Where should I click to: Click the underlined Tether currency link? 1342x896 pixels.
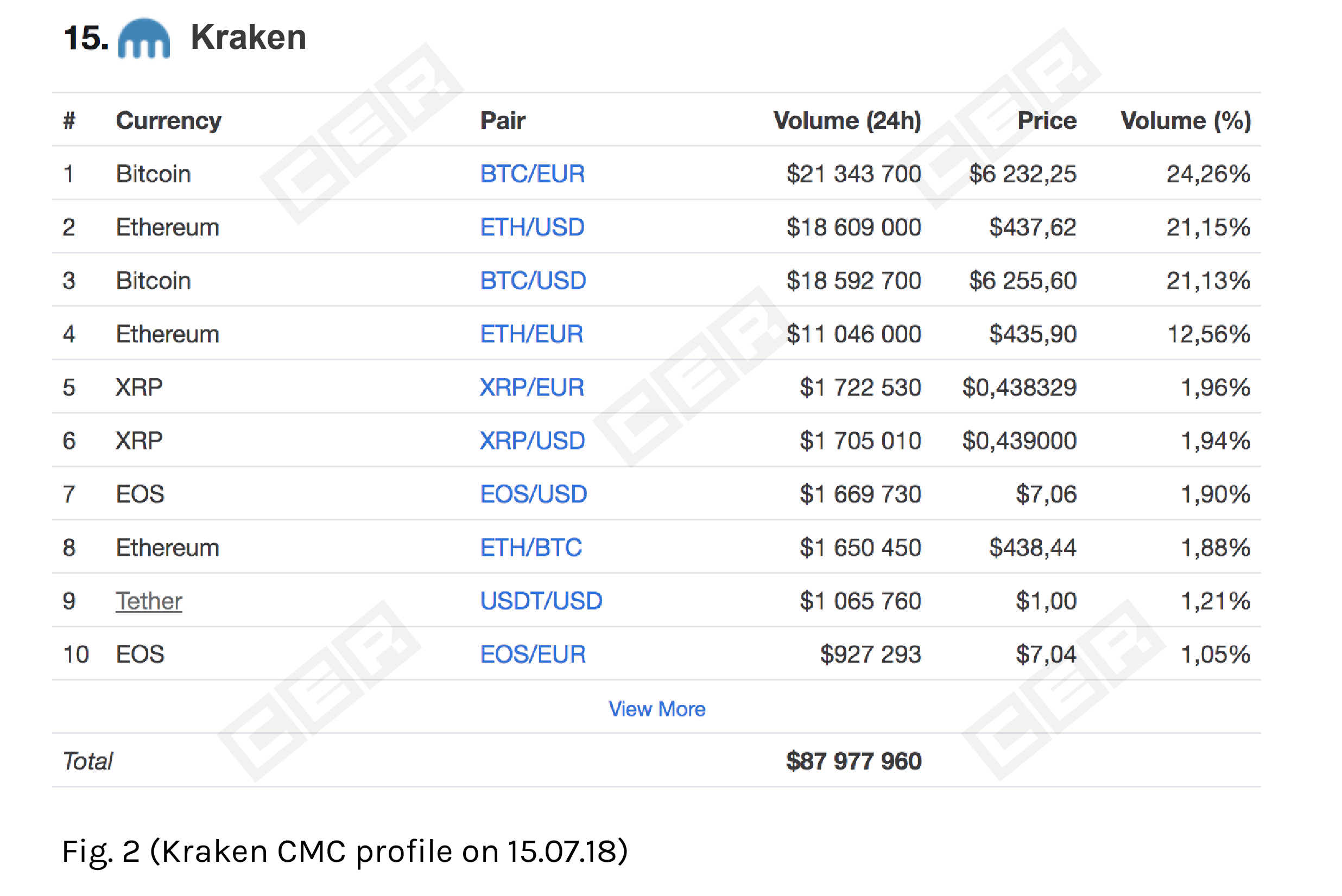[x=149, y=601]
